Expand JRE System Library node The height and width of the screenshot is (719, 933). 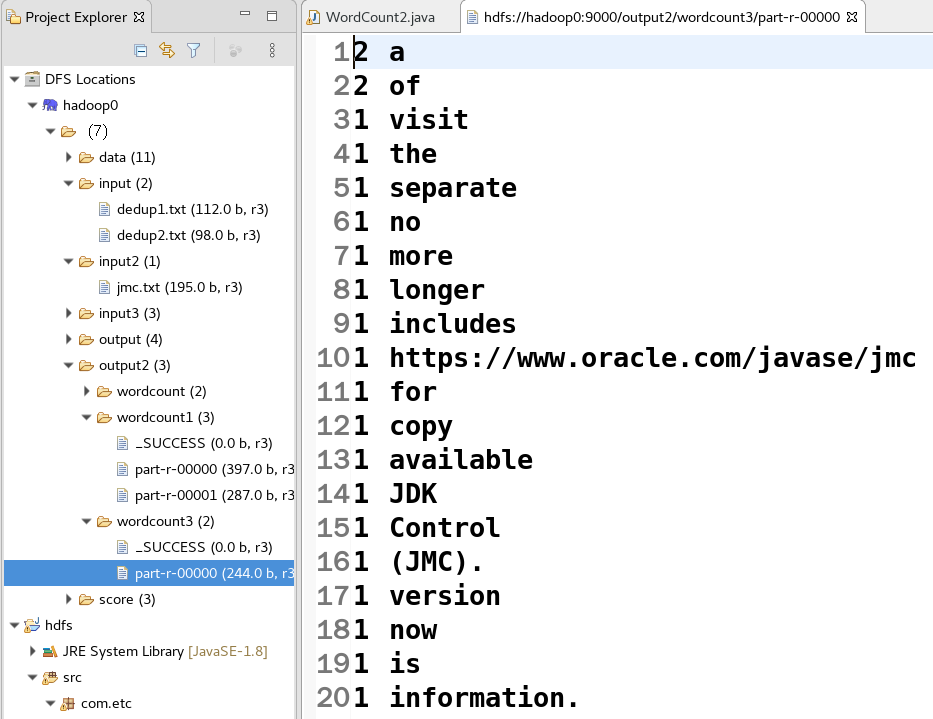(33, 651)
